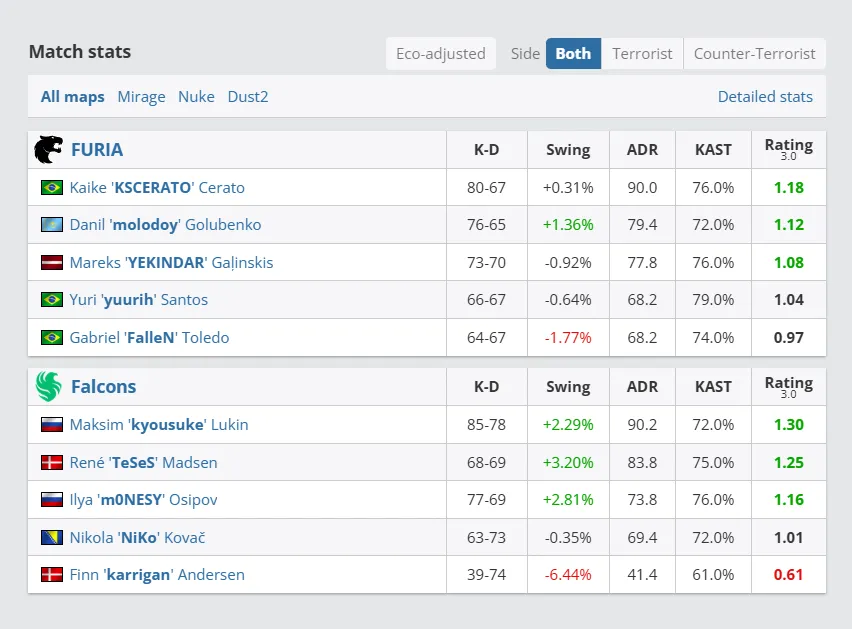Click the KAST header in FURIA table
The height and width of the screenshot is (629, 852).
713,149
